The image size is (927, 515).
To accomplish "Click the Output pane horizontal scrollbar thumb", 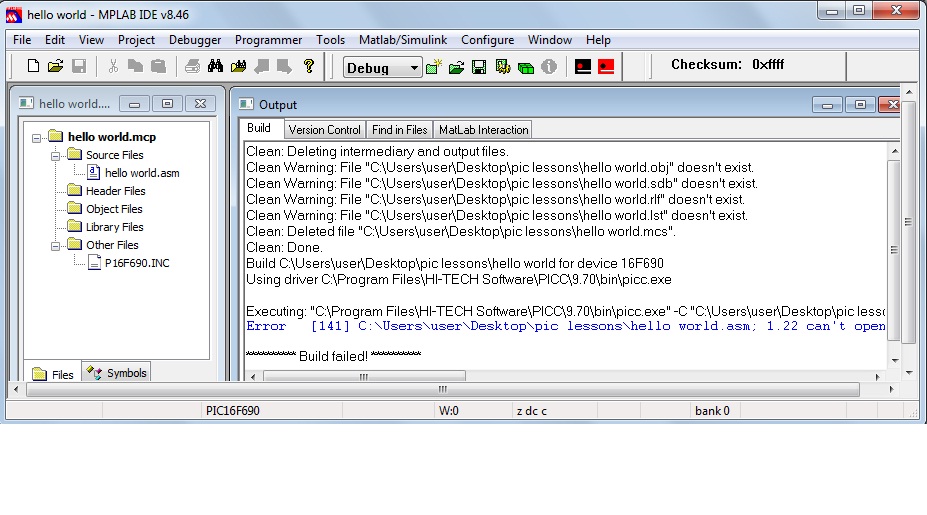I will click(x=364, y=376).
